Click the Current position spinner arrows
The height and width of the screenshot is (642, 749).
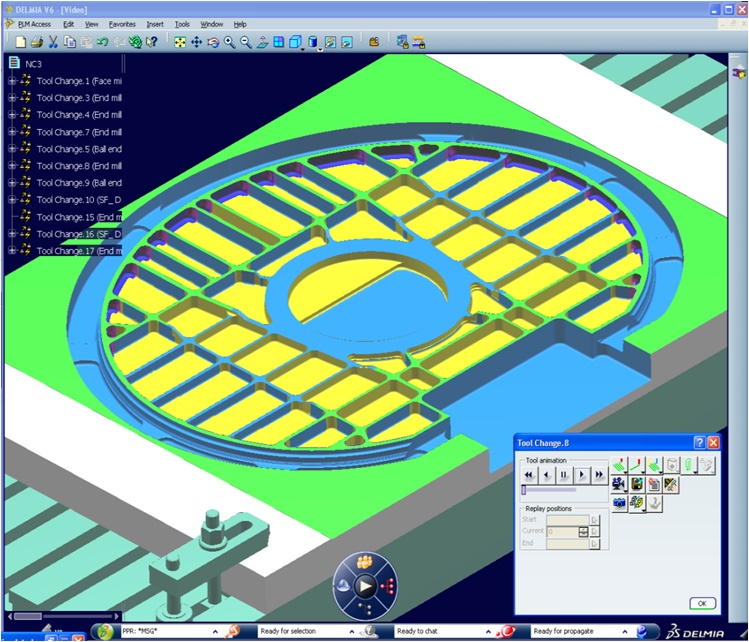pos(583,531)
